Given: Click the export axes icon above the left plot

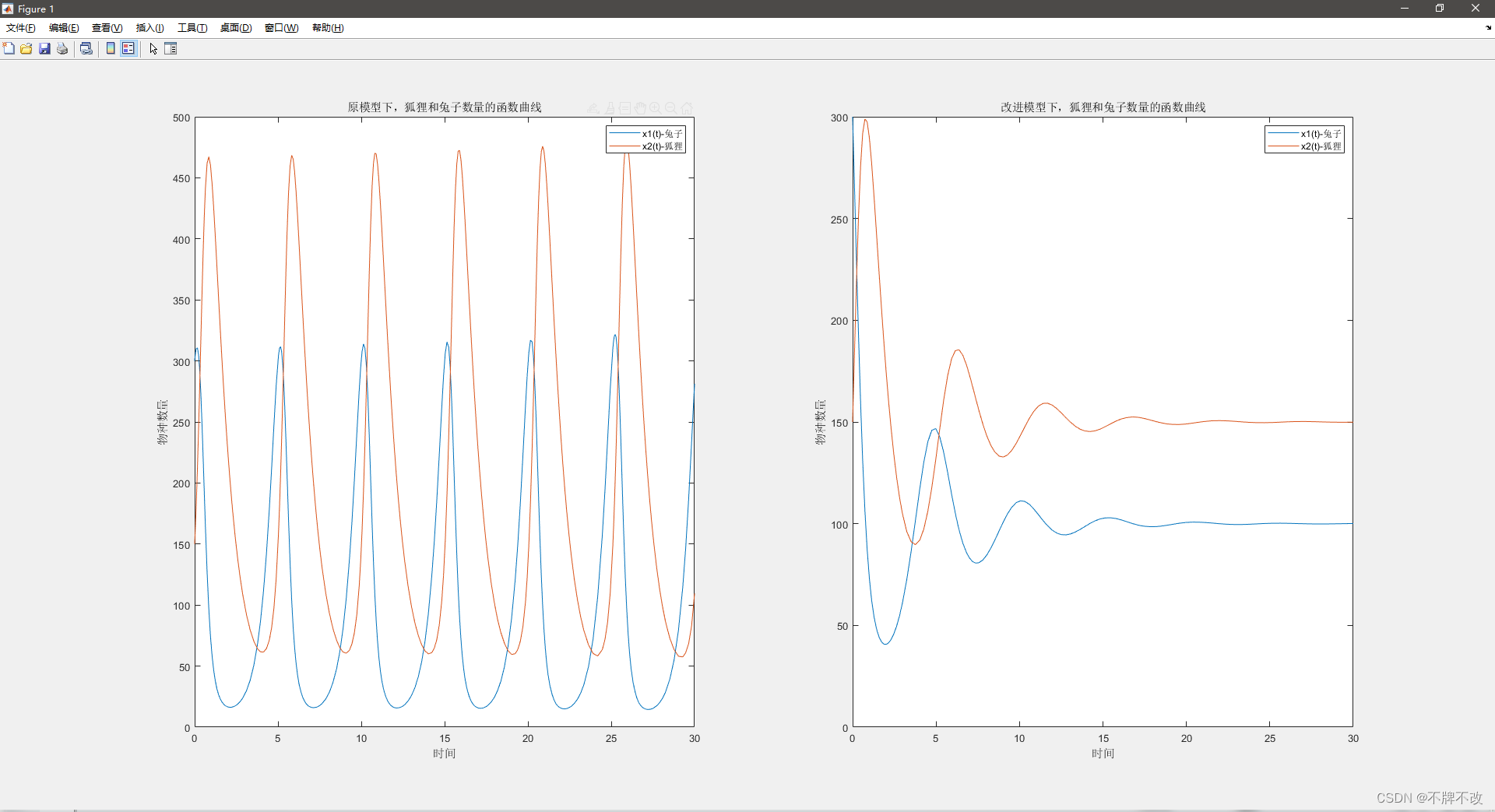Looking at the screenshot, I should (x=594, y=108).
